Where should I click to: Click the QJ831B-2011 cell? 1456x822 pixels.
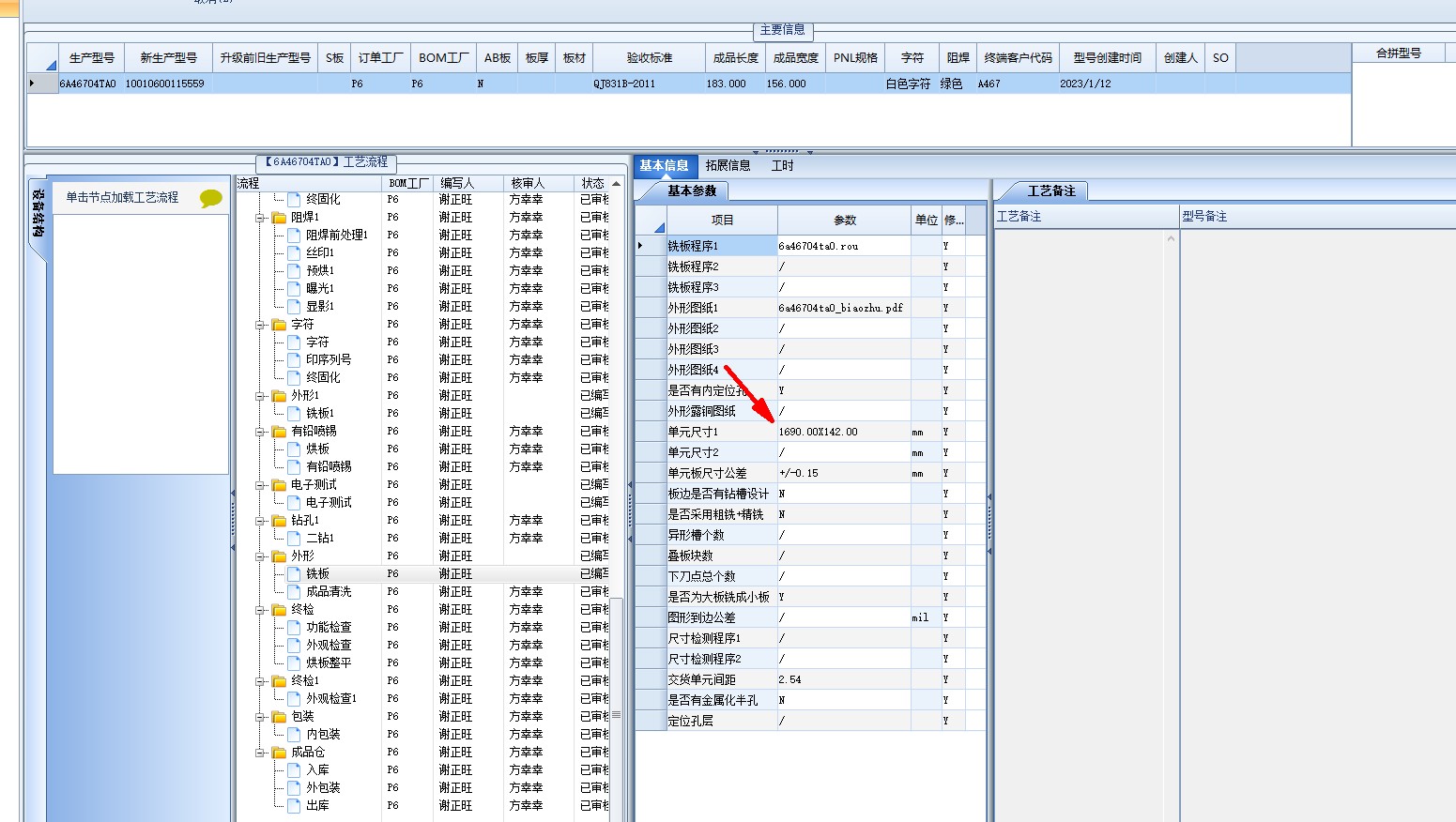click(650, 84)
